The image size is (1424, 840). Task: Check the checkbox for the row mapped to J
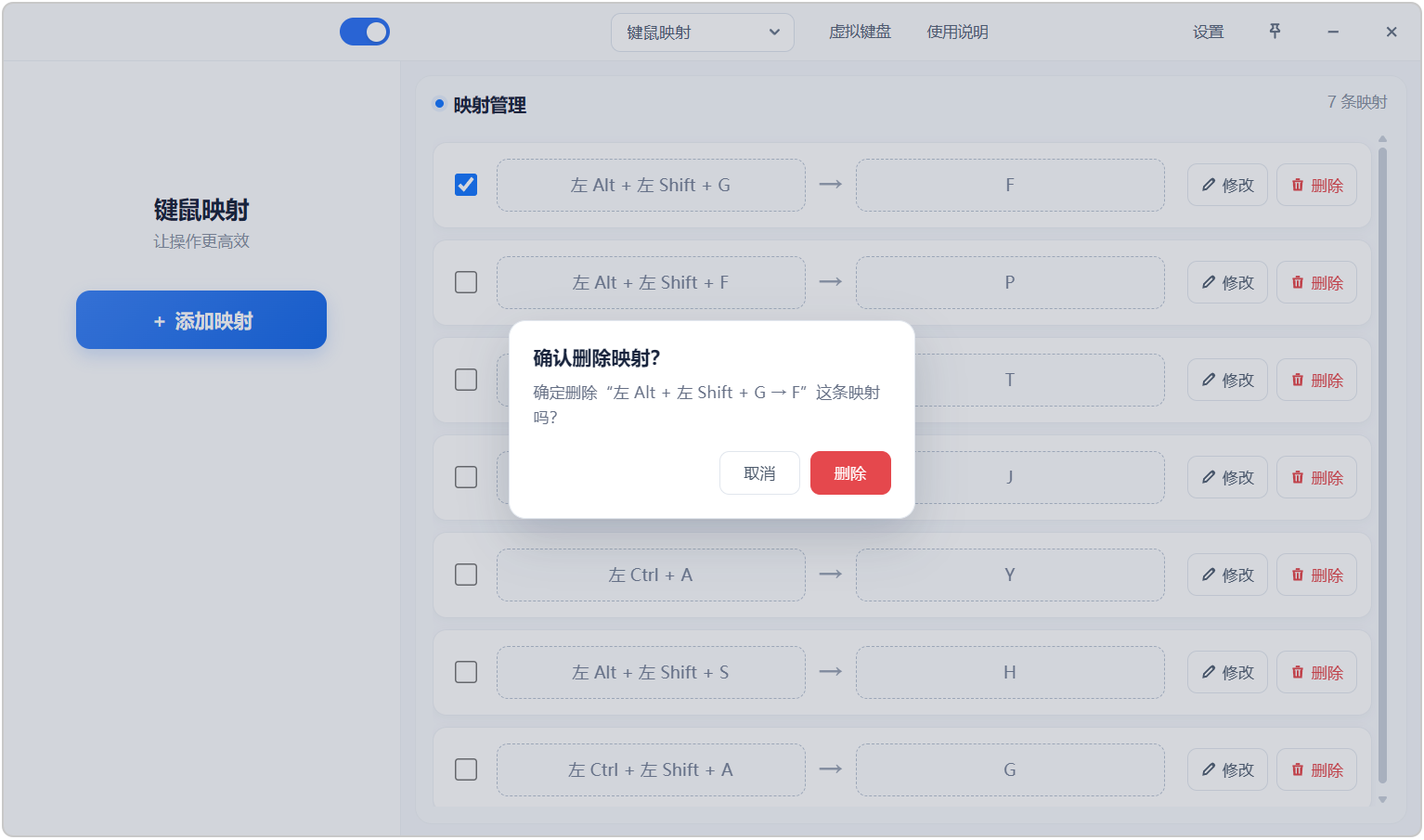[x=466, y=477]
